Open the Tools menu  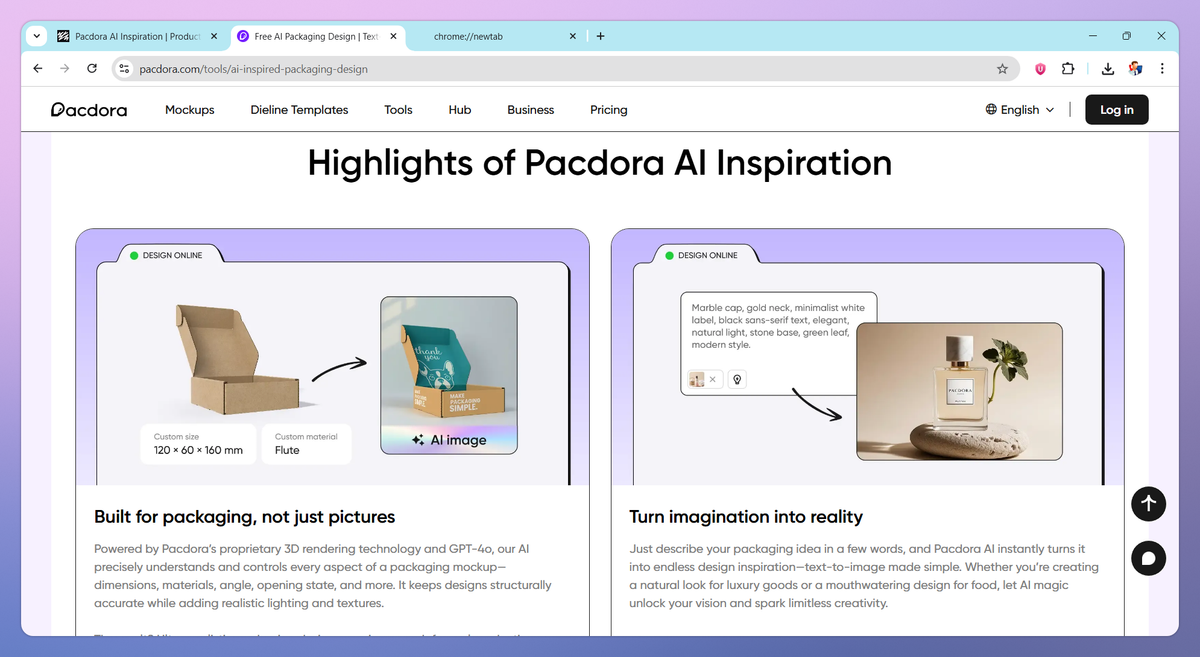tap(398, 110)
